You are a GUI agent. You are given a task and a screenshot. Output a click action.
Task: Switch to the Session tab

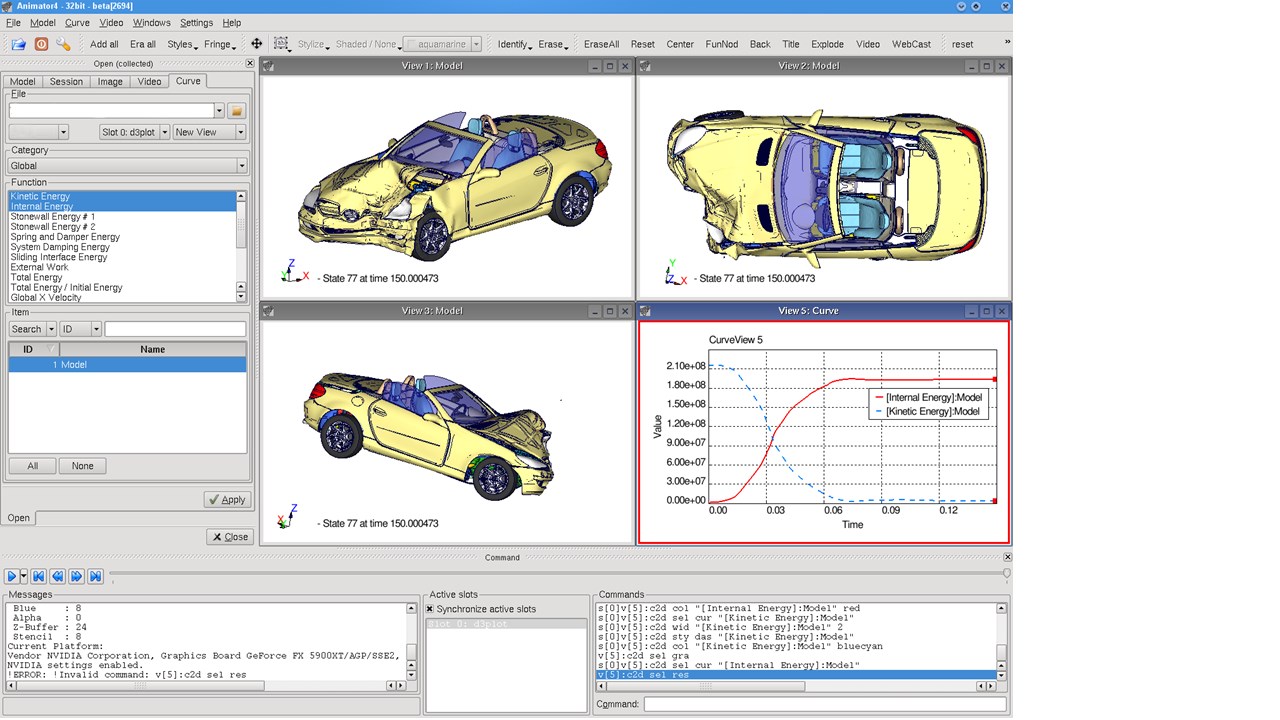(66, 82)
